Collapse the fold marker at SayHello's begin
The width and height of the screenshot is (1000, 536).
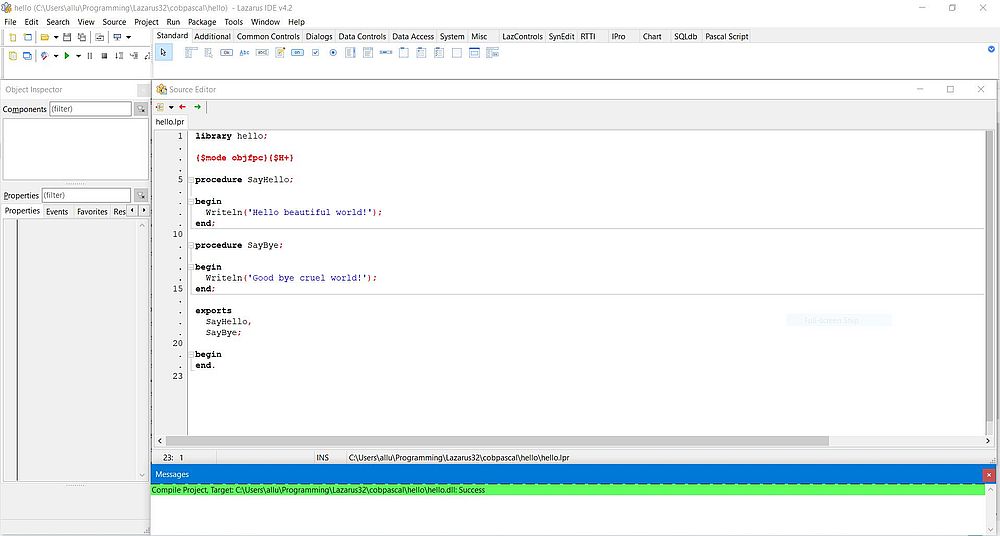point(191,202)
